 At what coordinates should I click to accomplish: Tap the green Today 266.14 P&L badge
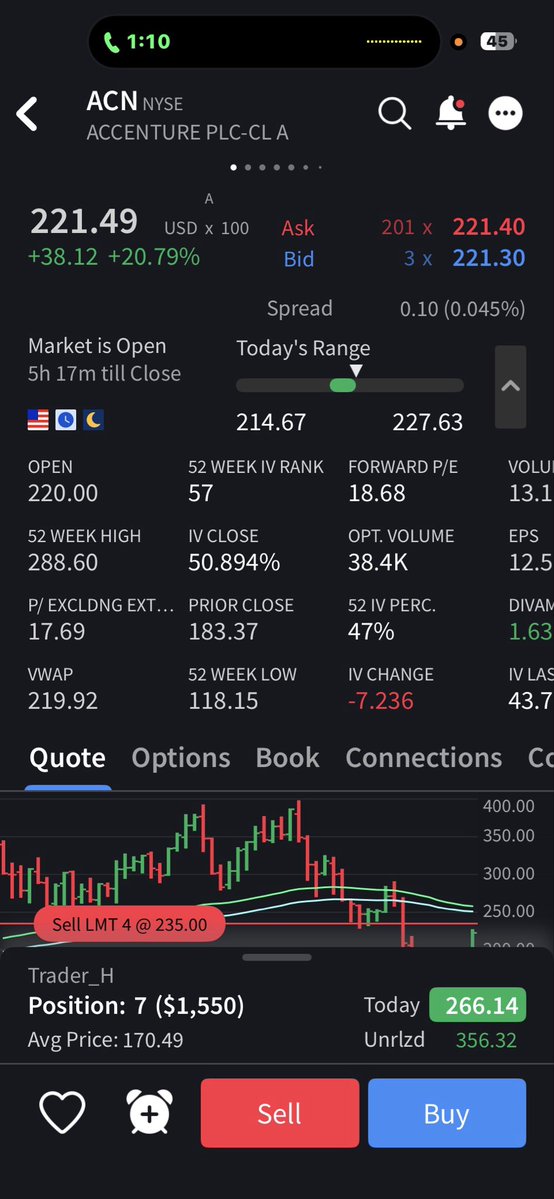[x=478, y=1006]
